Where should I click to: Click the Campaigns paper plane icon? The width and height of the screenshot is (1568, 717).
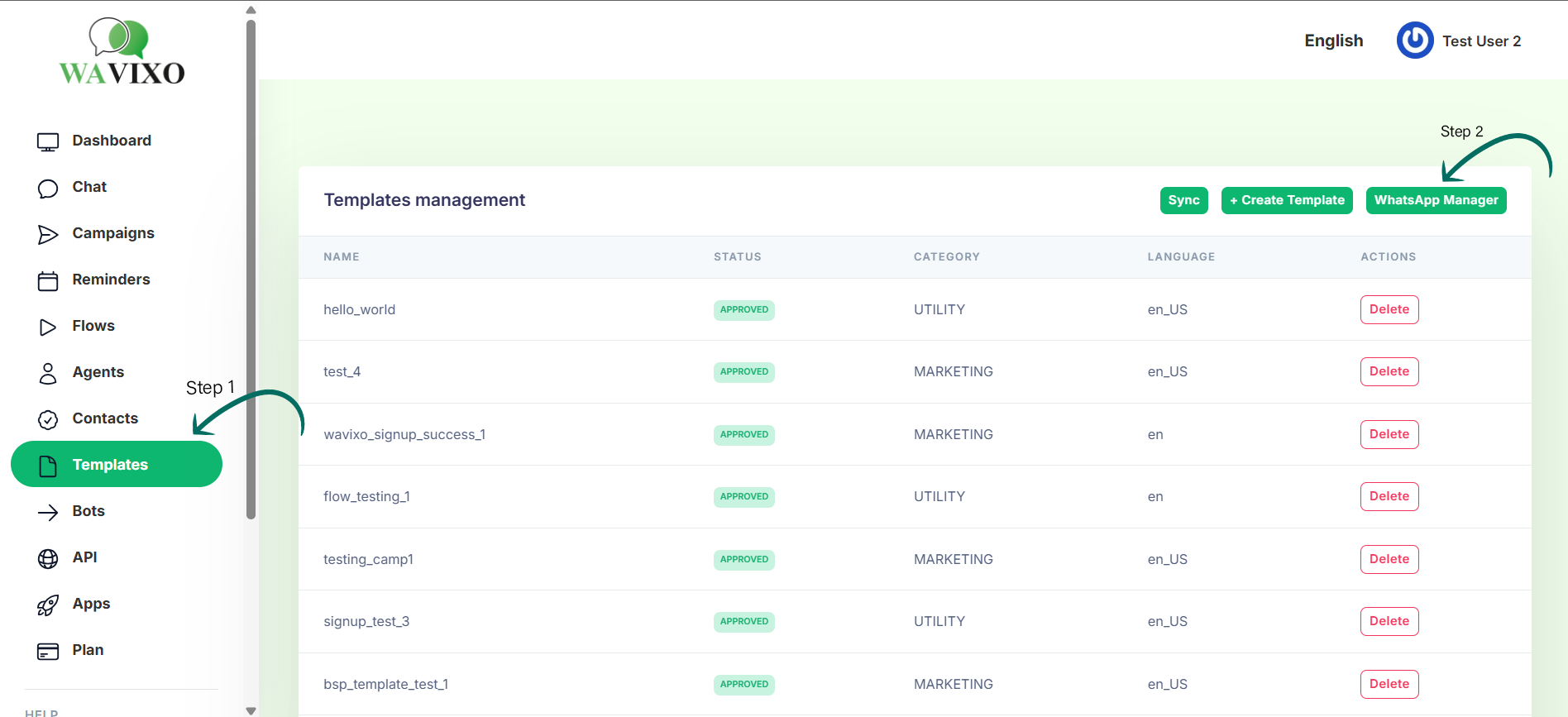pos(48,234)
